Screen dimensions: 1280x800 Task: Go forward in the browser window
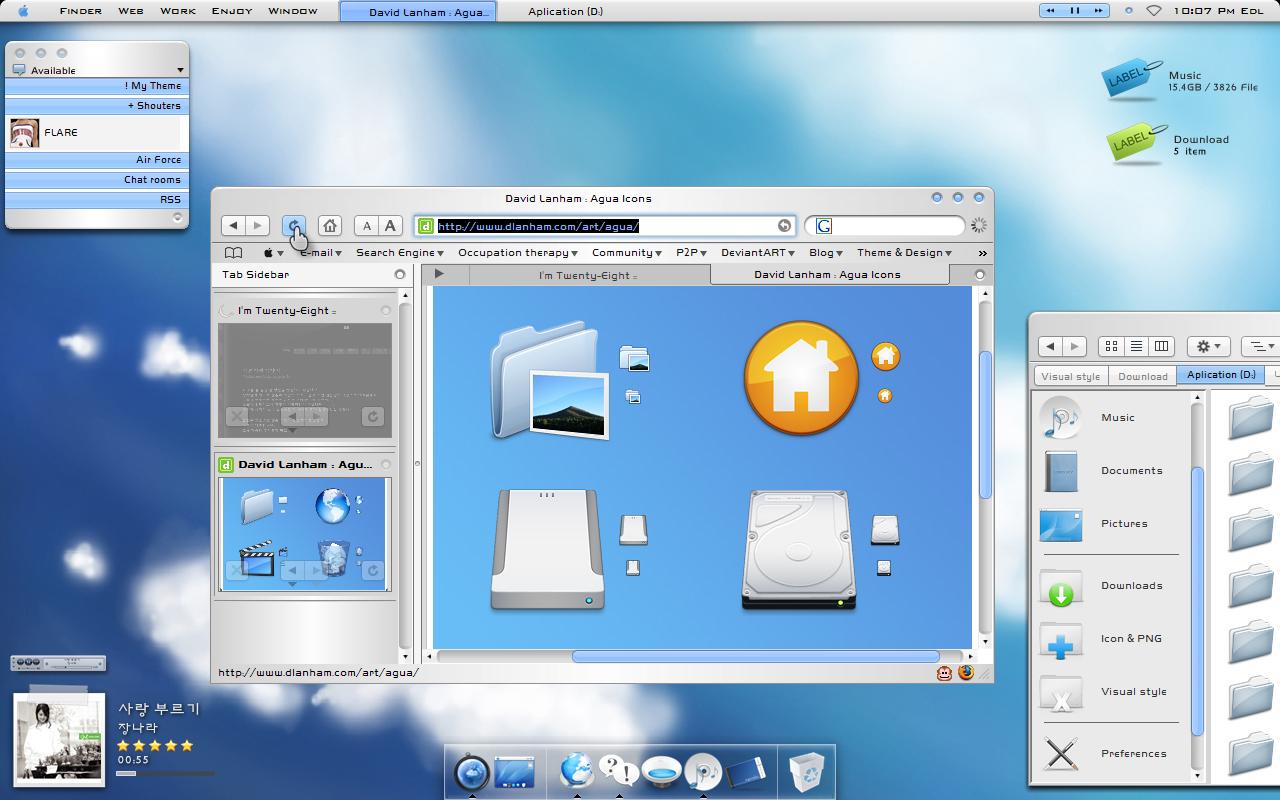pyautogui.click(x=257, y=226)
